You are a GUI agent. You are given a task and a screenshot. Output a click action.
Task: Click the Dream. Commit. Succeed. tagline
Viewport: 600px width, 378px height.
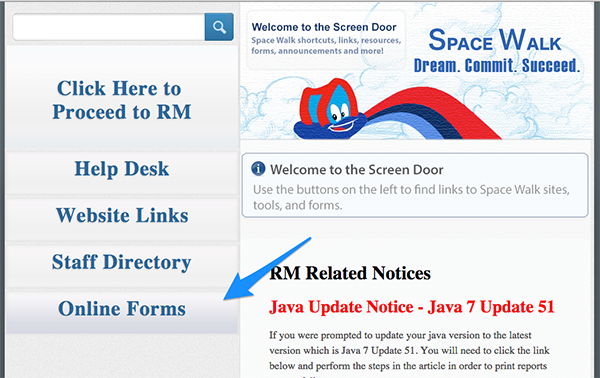click(x=497, y=65)
